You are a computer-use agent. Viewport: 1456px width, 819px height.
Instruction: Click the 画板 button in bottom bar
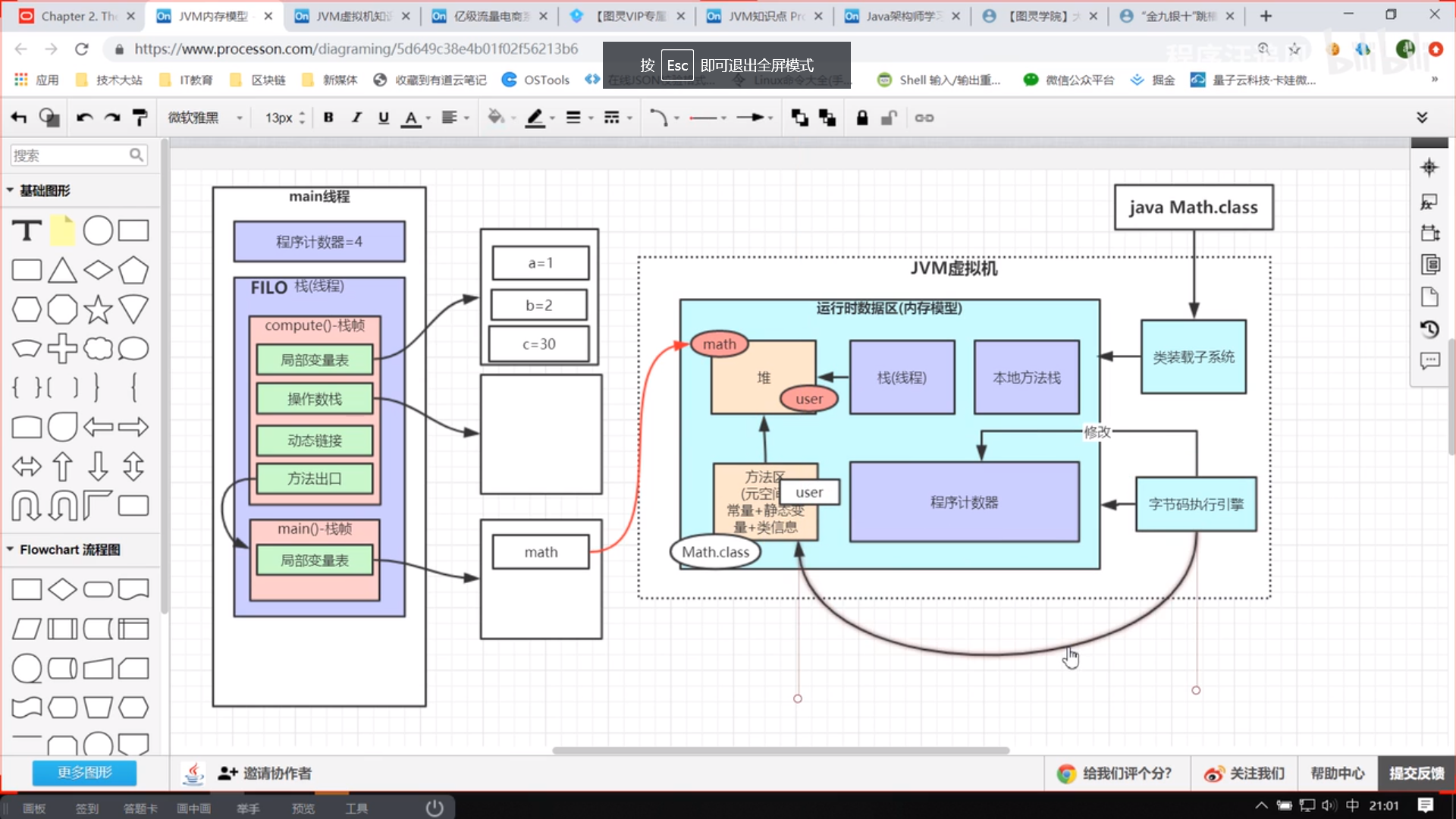[x=33, y=808]
